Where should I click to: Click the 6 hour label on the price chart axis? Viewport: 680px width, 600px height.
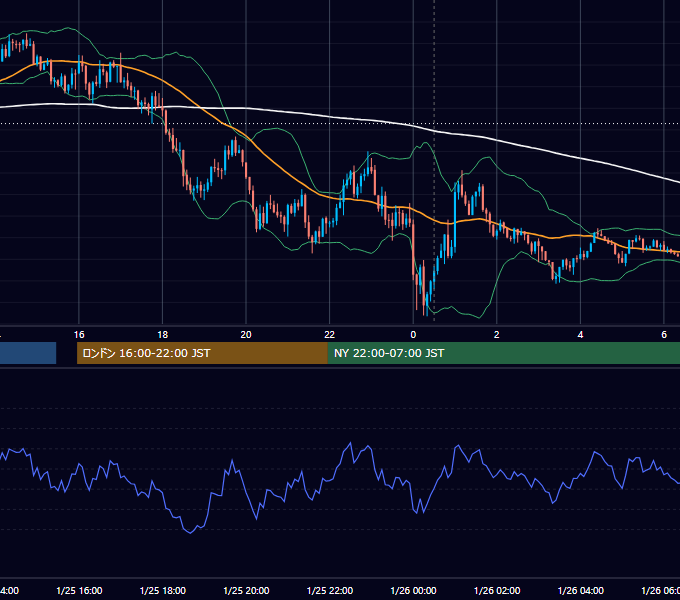coord(664,335)
